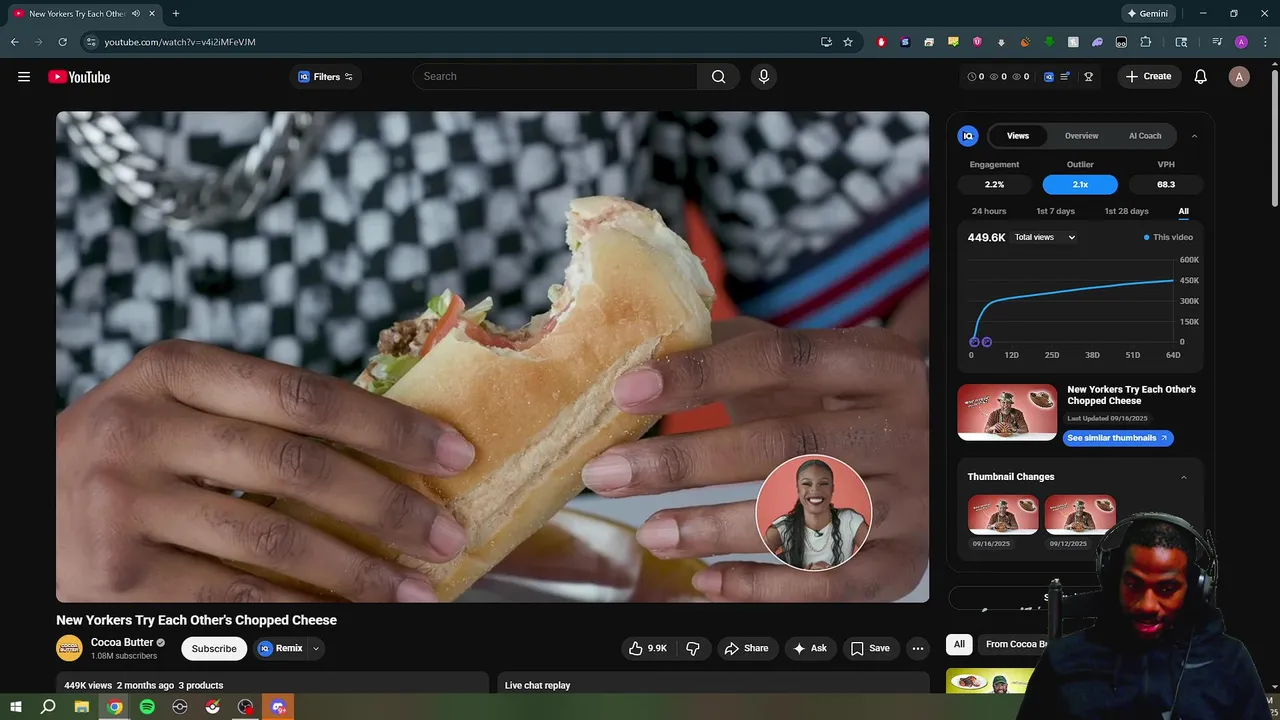This screenshot has width=1280, height=720.
Task: Reload the page
Action: 62,42
